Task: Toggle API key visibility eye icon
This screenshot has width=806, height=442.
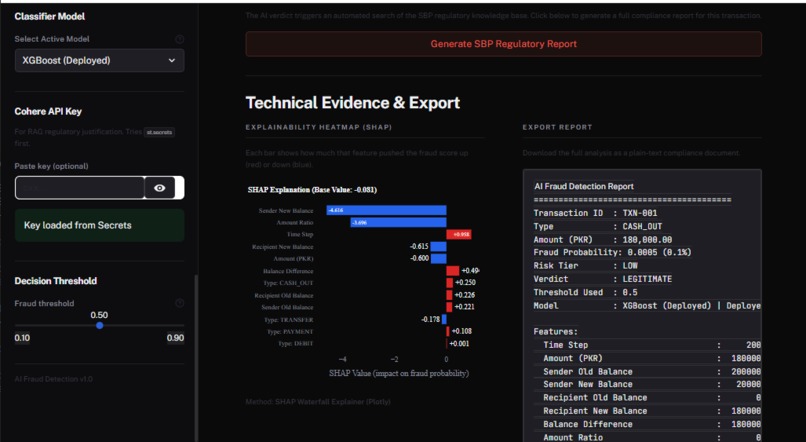Action: coord(160,188)
